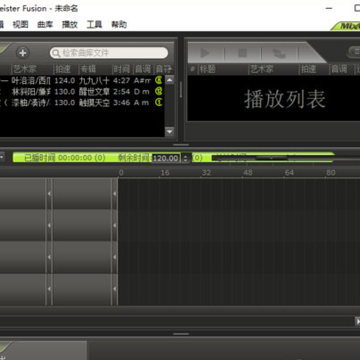Viewport: 360px width, 360px height.
Task: Click timeline ruler marker 64
Action: (289, 173)
